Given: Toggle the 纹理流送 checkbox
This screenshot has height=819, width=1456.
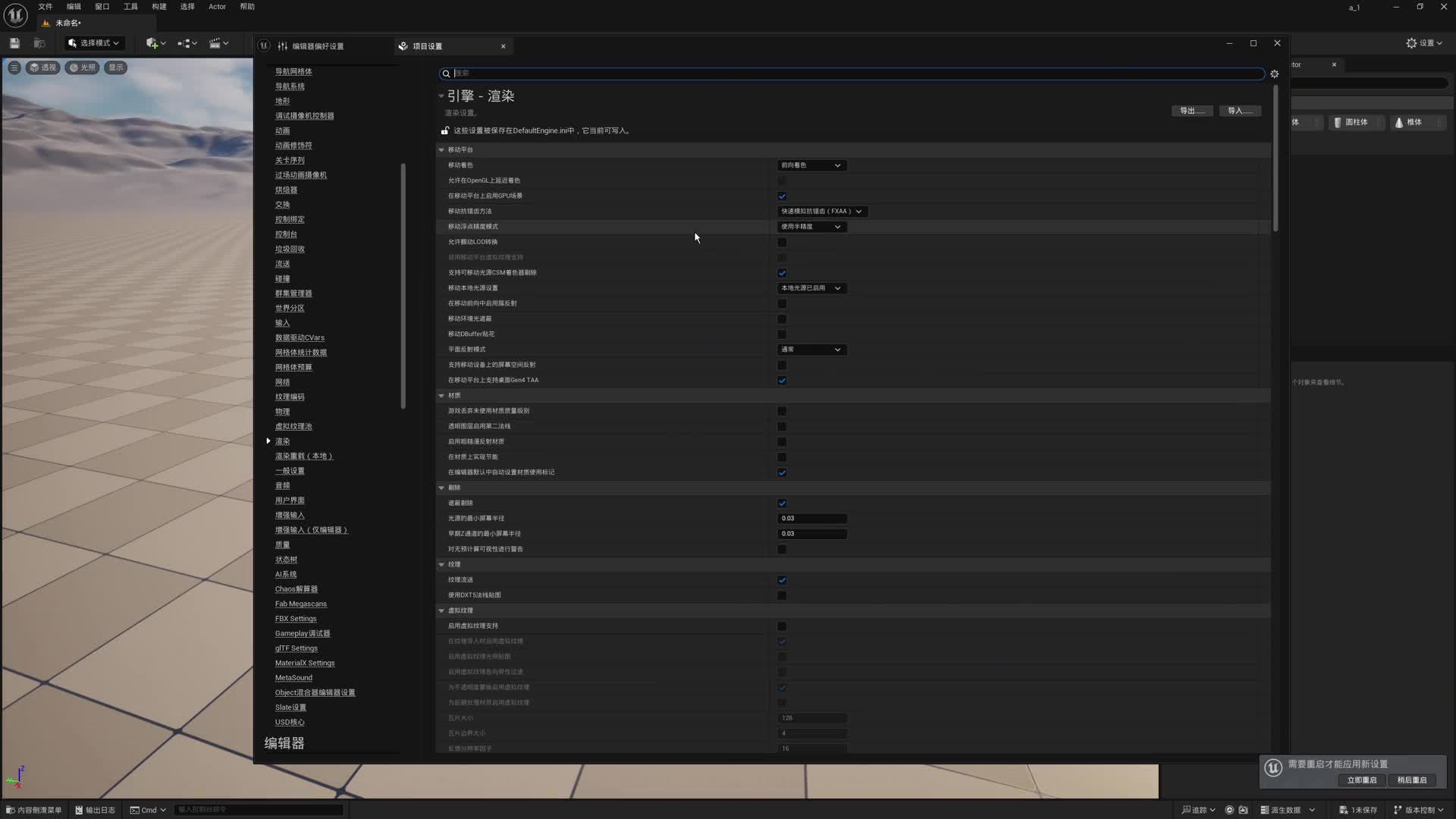Looking at the screenshot, I should click(782, 580).
